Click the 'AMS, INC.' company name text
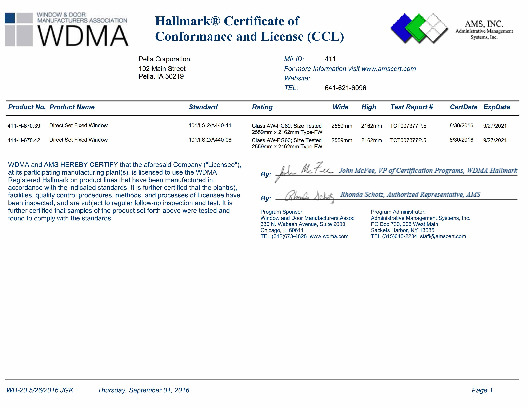Image resolution: width=528 pixels, height=408 pixels. point(484,24)
